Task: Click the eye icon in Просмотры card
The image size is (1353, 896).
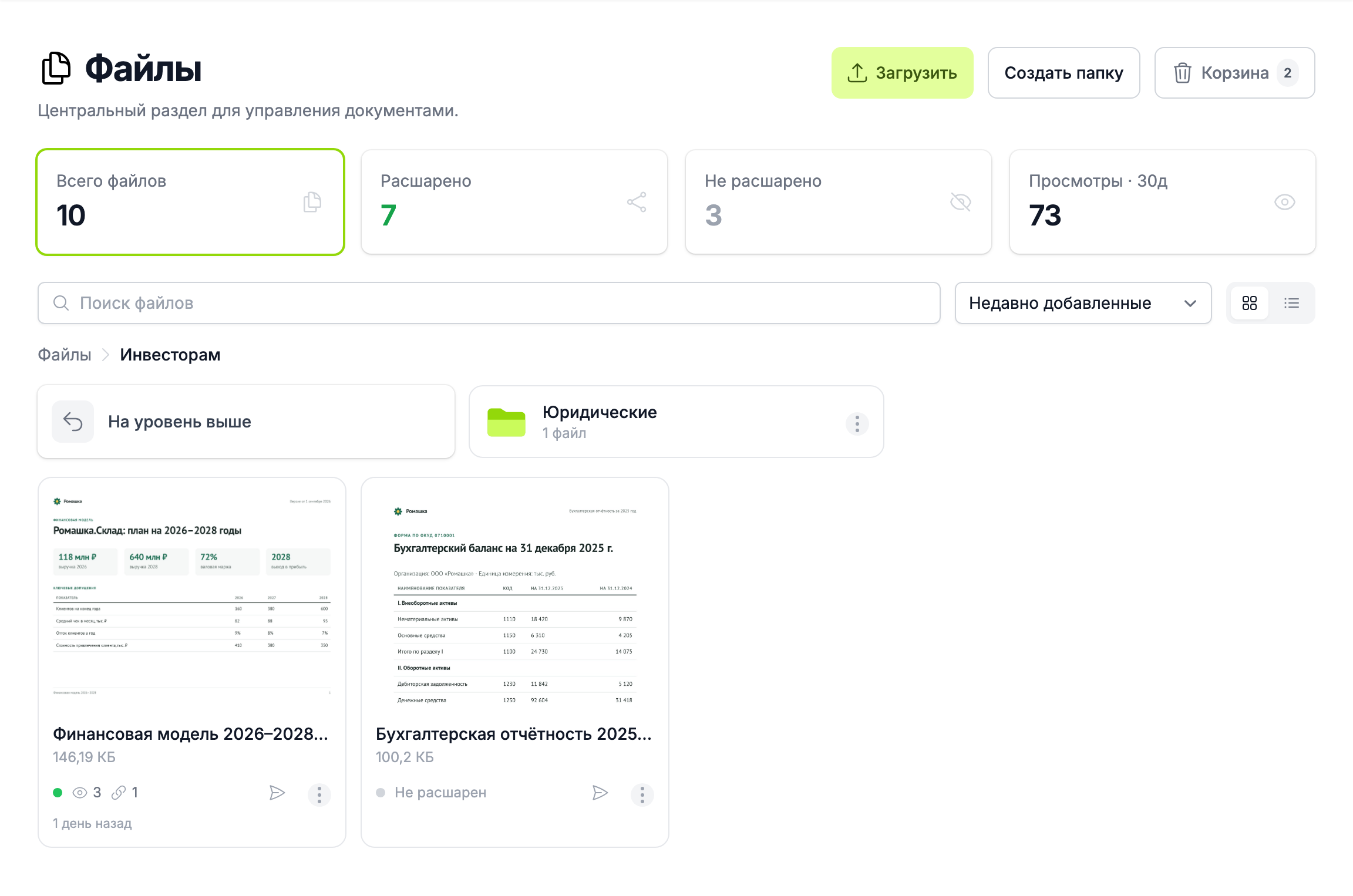Action: 1285,202
